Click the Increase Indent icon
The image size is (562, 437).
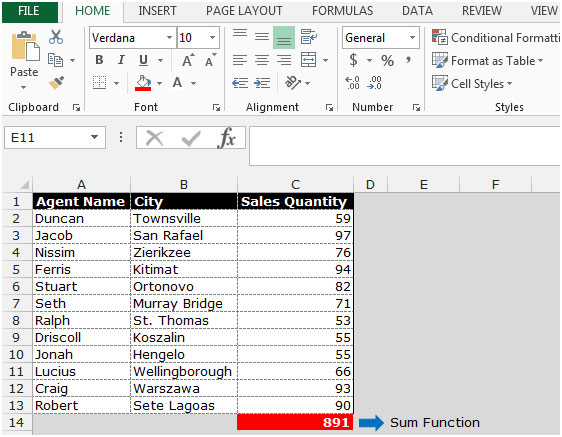(262, 83)
